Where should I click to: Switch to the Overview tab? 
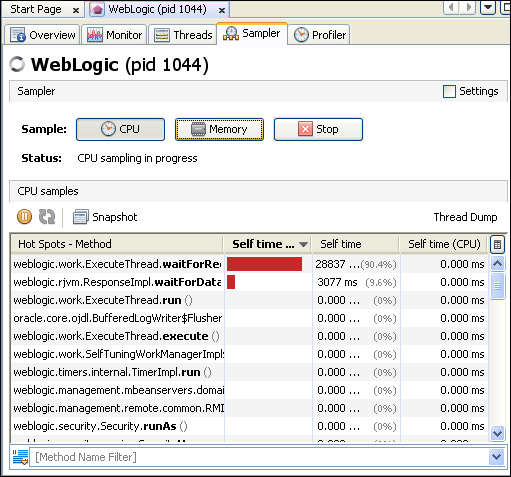(x=42, y=35)
